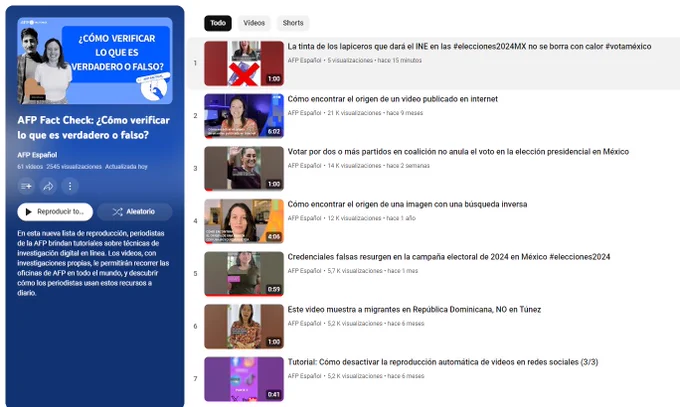Open thumbnail of the INE lapiceros tinta video

tap(244, 63)
